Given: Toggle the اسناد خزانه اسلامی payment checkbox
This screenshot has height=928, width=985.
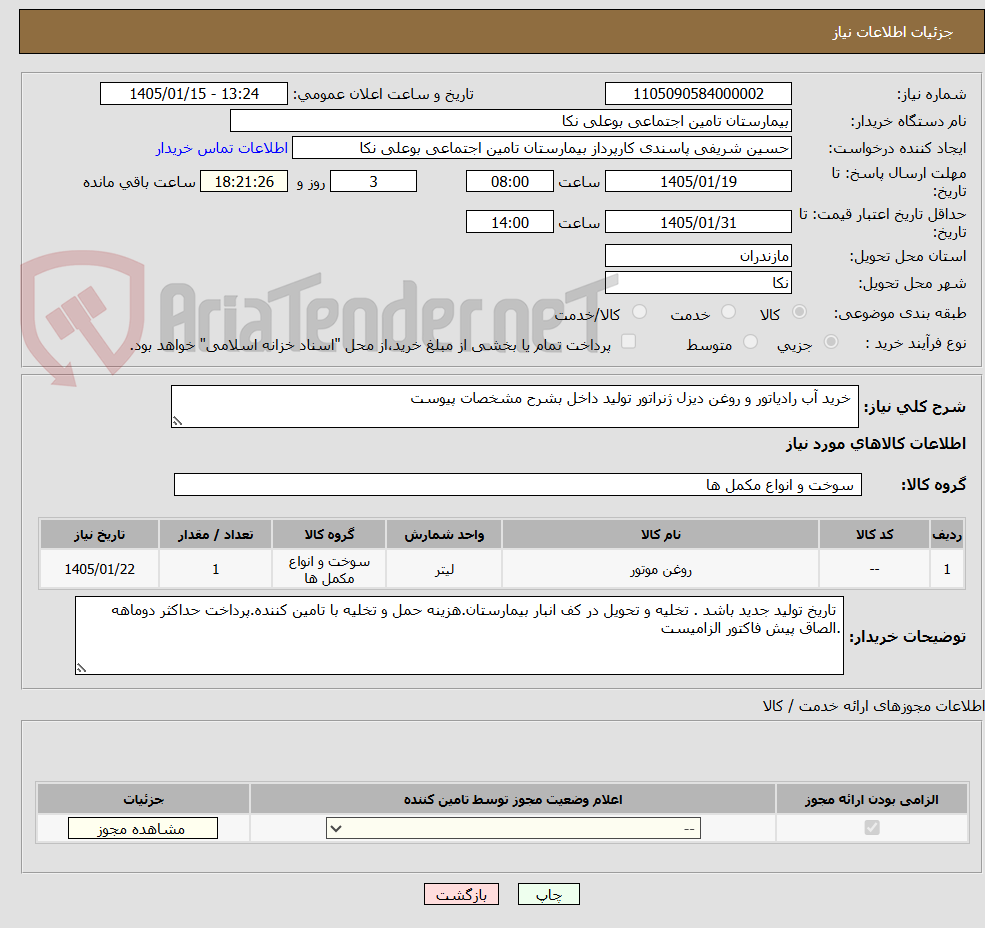Looking at the screenshot, I should coord(628,341).
